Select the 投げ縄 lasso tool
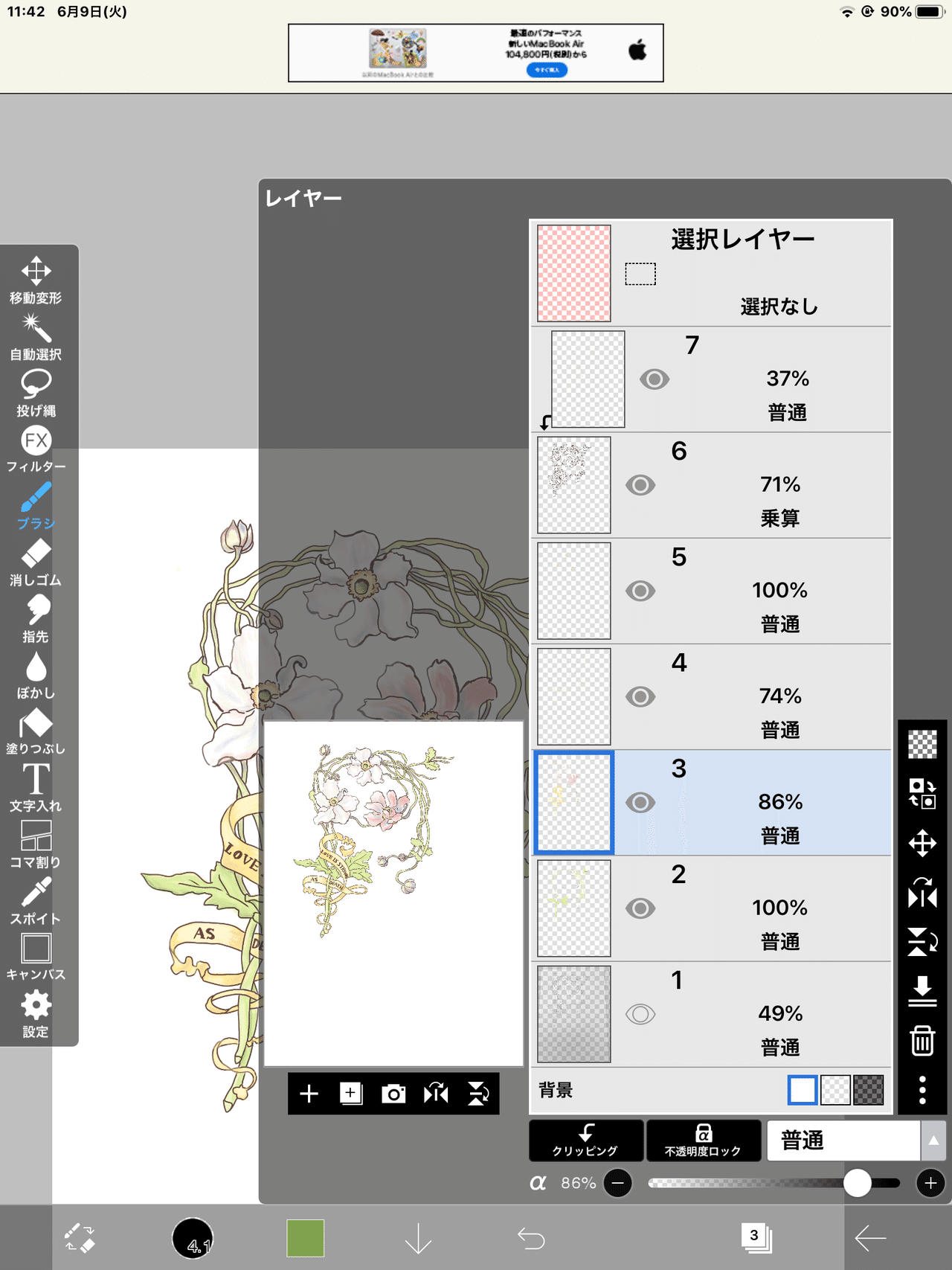 pyautogui.click(x=36, y=393)
